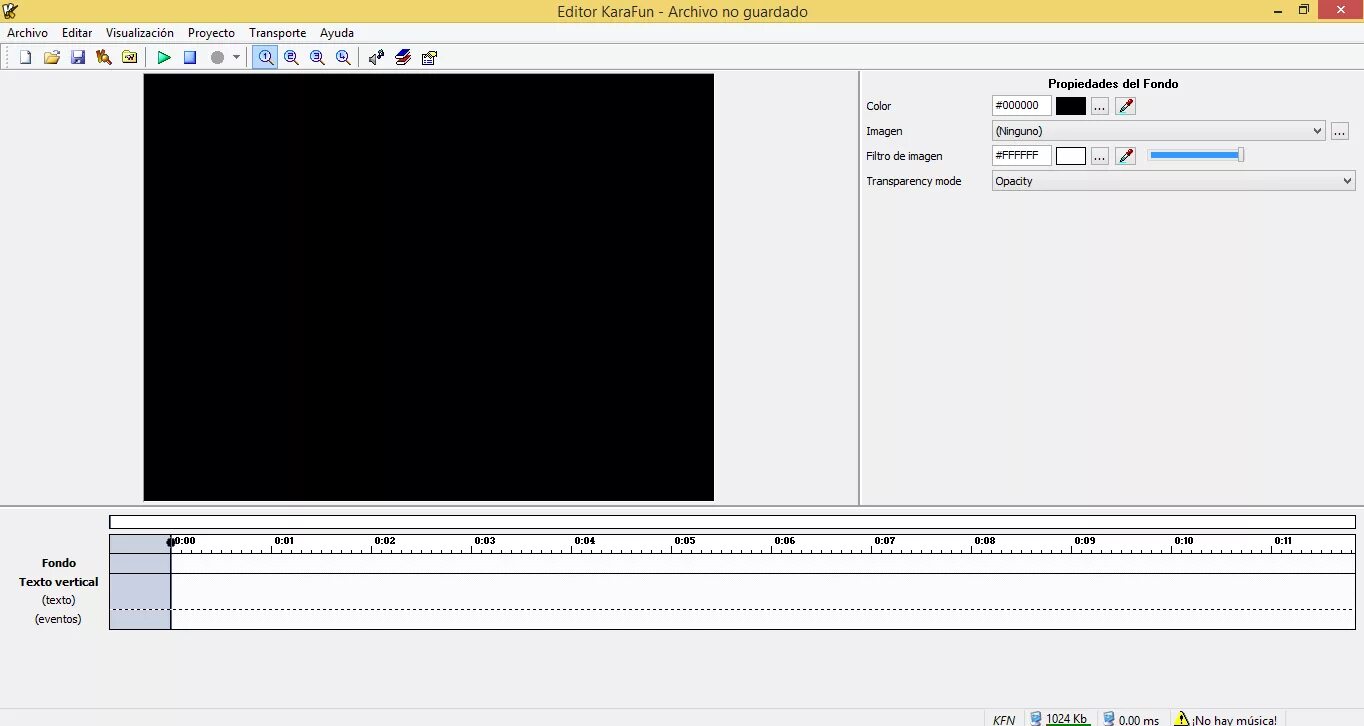The image size is (1364, 726).
Task: Click the ¡No hay música! warning
Action: coord(1234,720)
